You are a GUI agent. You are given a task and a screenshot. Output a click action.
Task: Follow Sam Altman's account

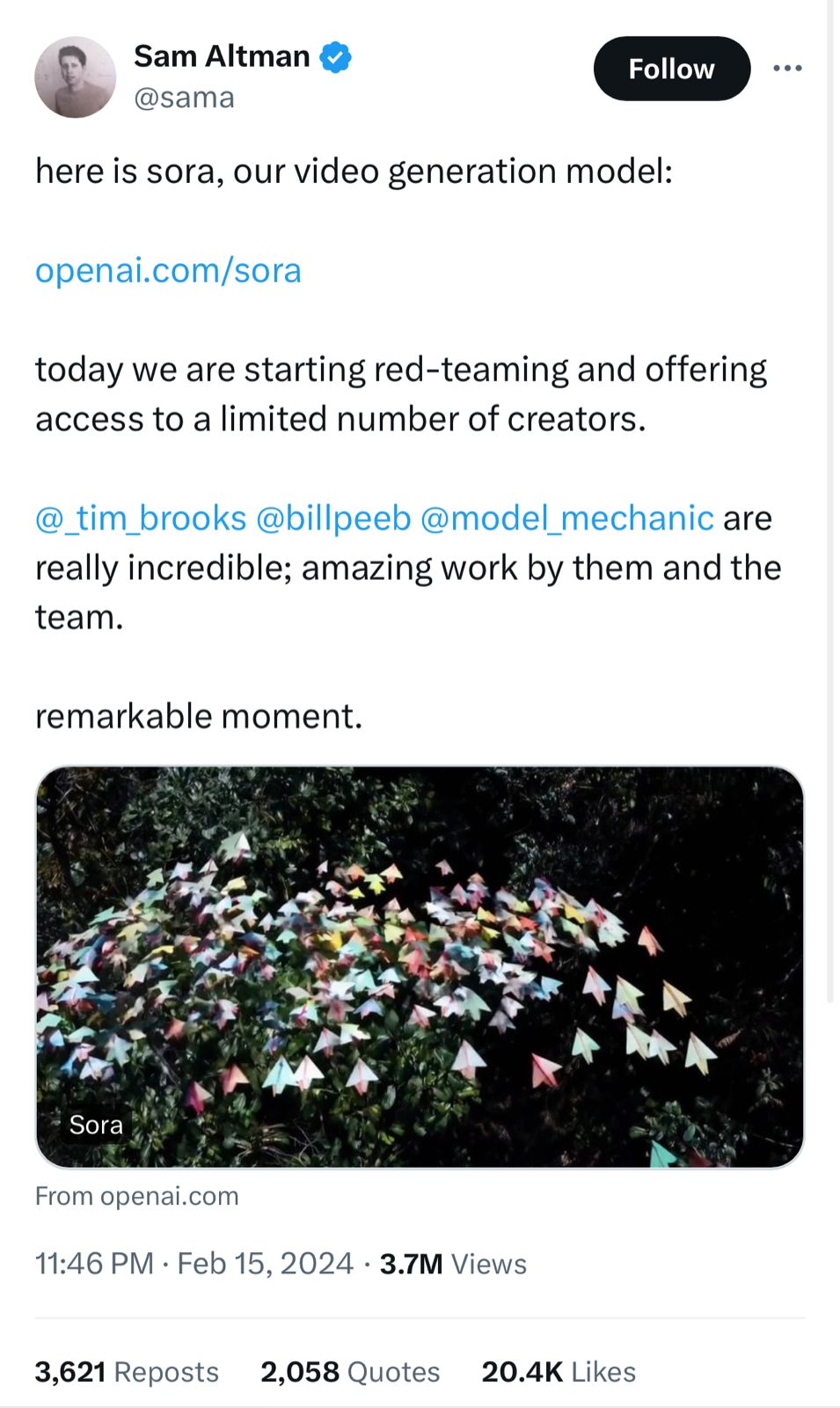pyautogui.click(x=672, y=69)
